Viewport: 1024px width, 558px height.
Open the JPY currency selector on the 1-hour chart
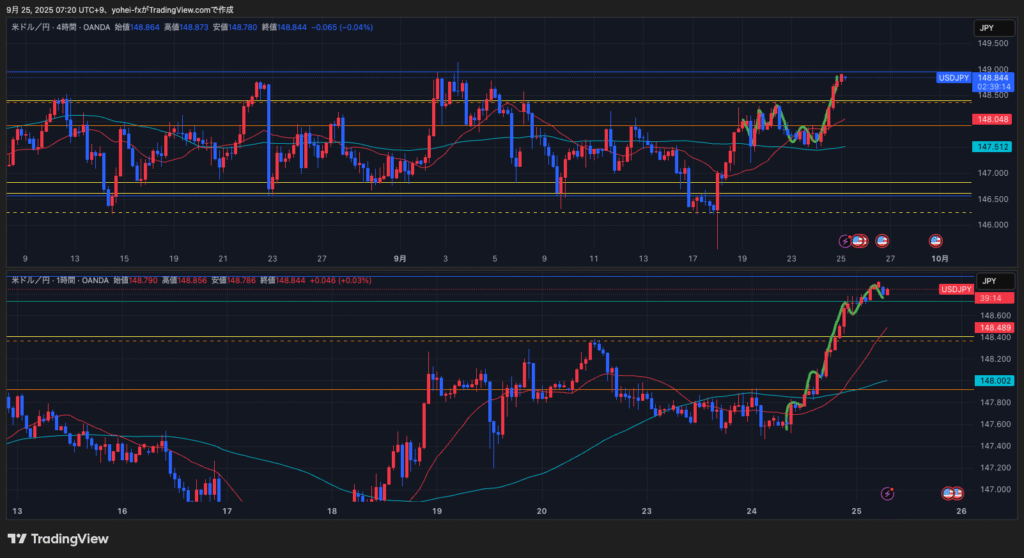coord(989,281)
